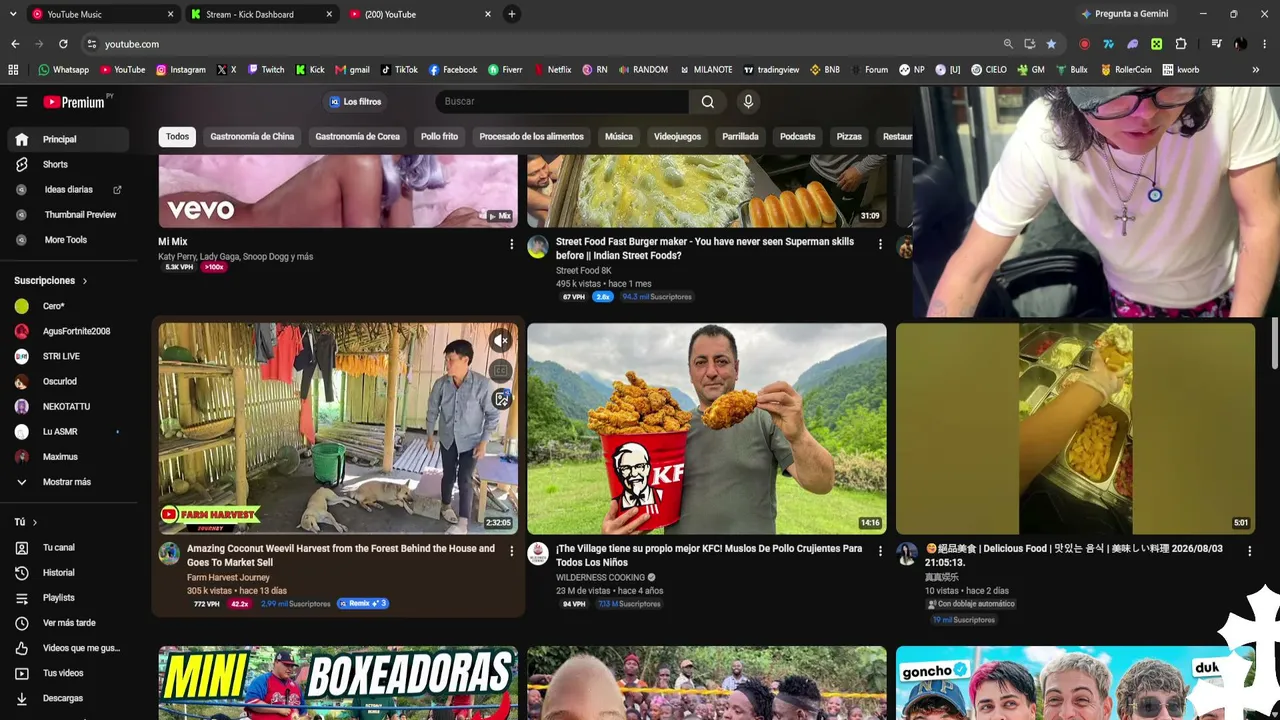The width and height of the screenshot is (1280, 720).
Task: Click the YouTube search input field
Action: [562, 101]
